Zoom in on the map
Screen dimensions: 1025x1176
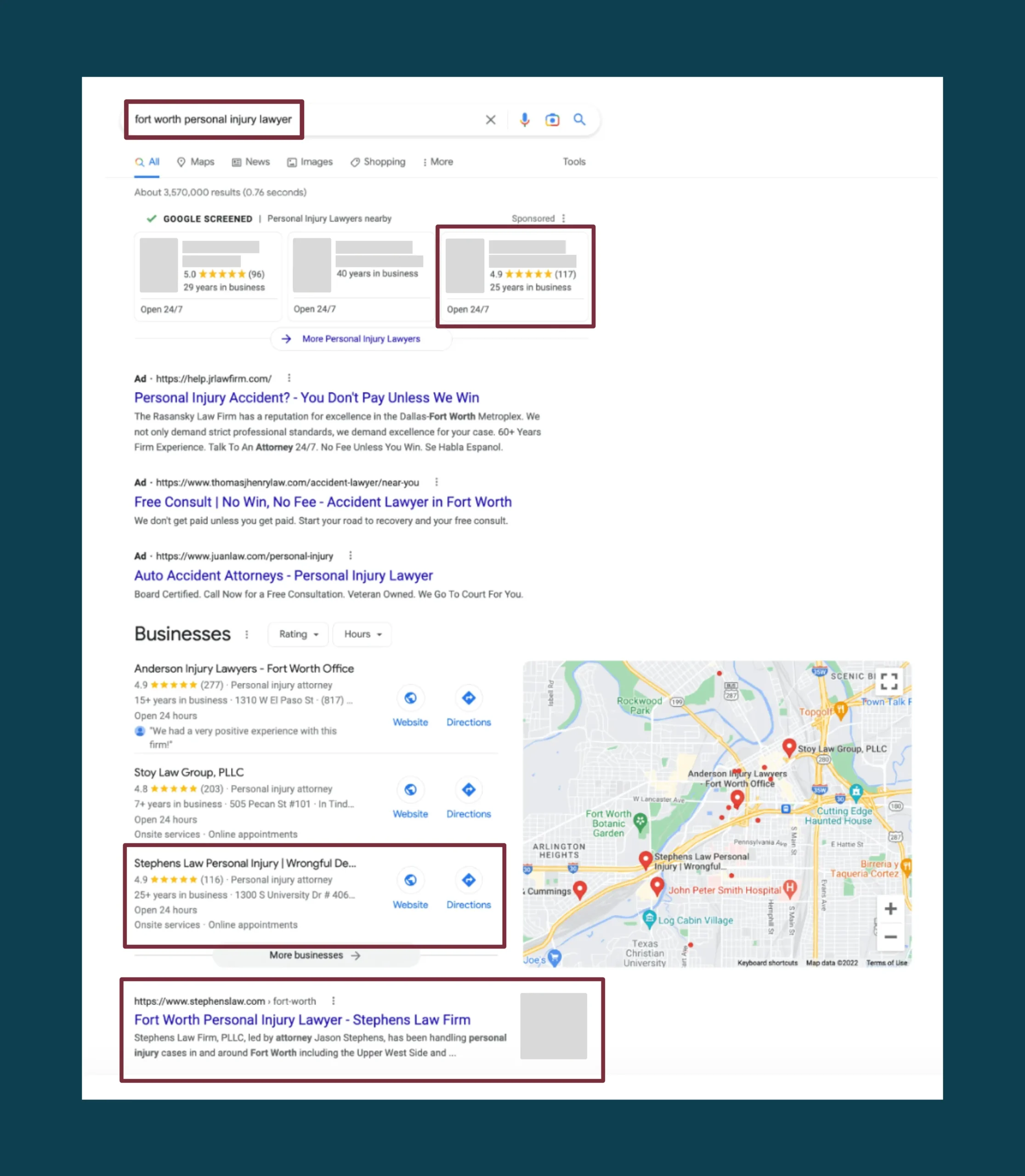pos(890,909)
